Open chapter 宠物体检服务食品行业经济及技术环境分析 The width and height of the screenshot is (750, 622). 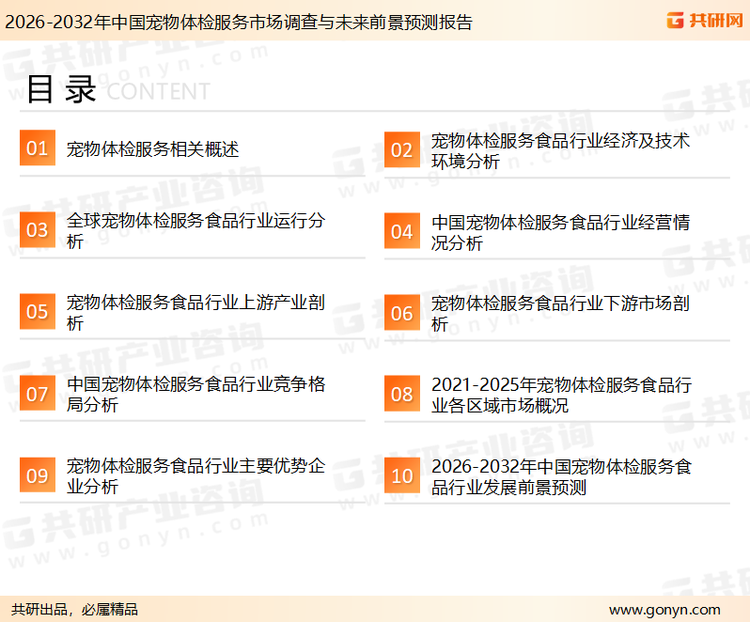click(561, 151)
